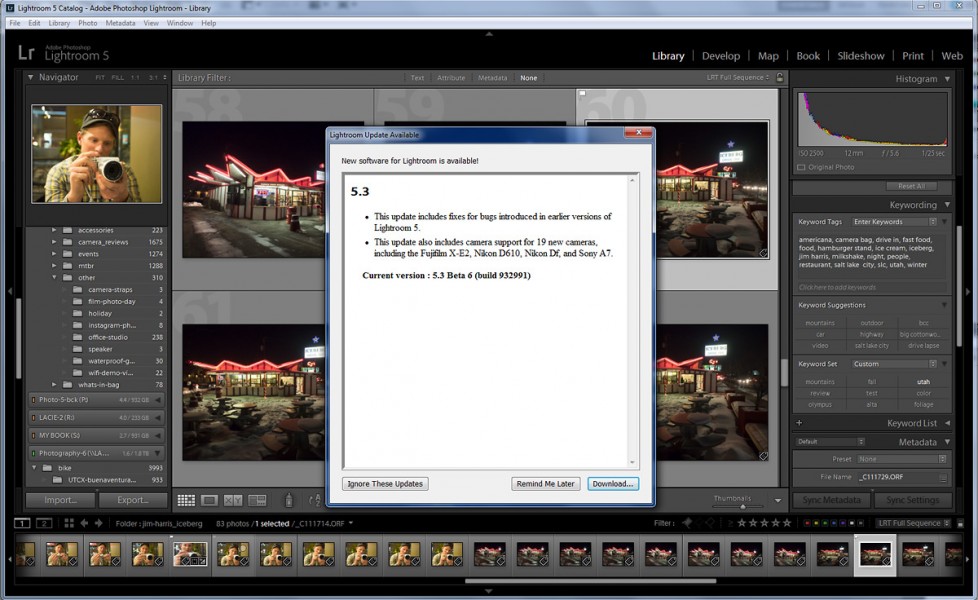Image resolution: width=978 pixels, height=600 pixels.
Task: Open the Develop module
Action: pos(720,56)
